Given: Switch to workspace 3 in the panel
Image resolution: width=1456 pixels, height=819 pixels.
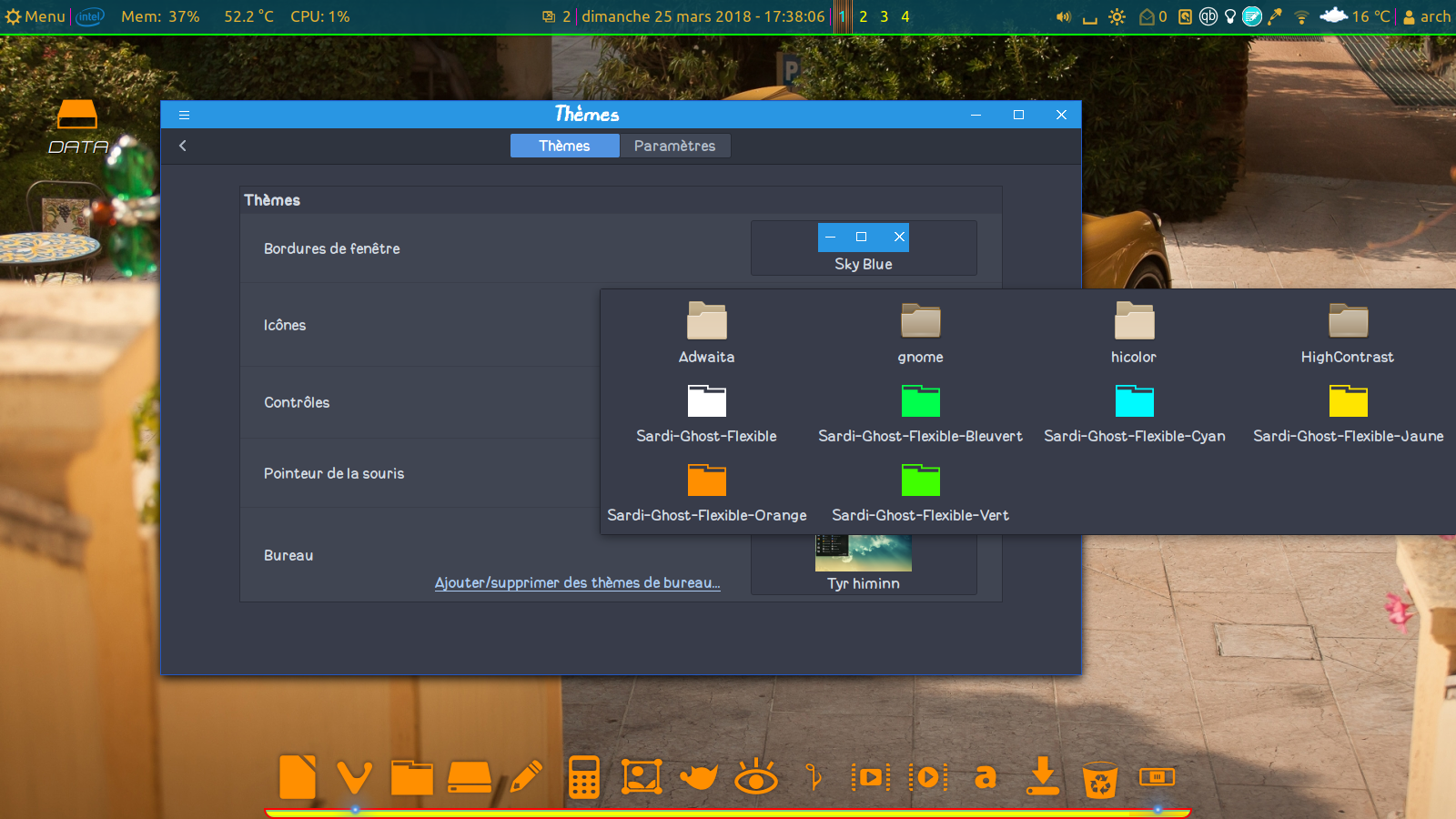Looking at the screenshot, I should pos(884,16).
